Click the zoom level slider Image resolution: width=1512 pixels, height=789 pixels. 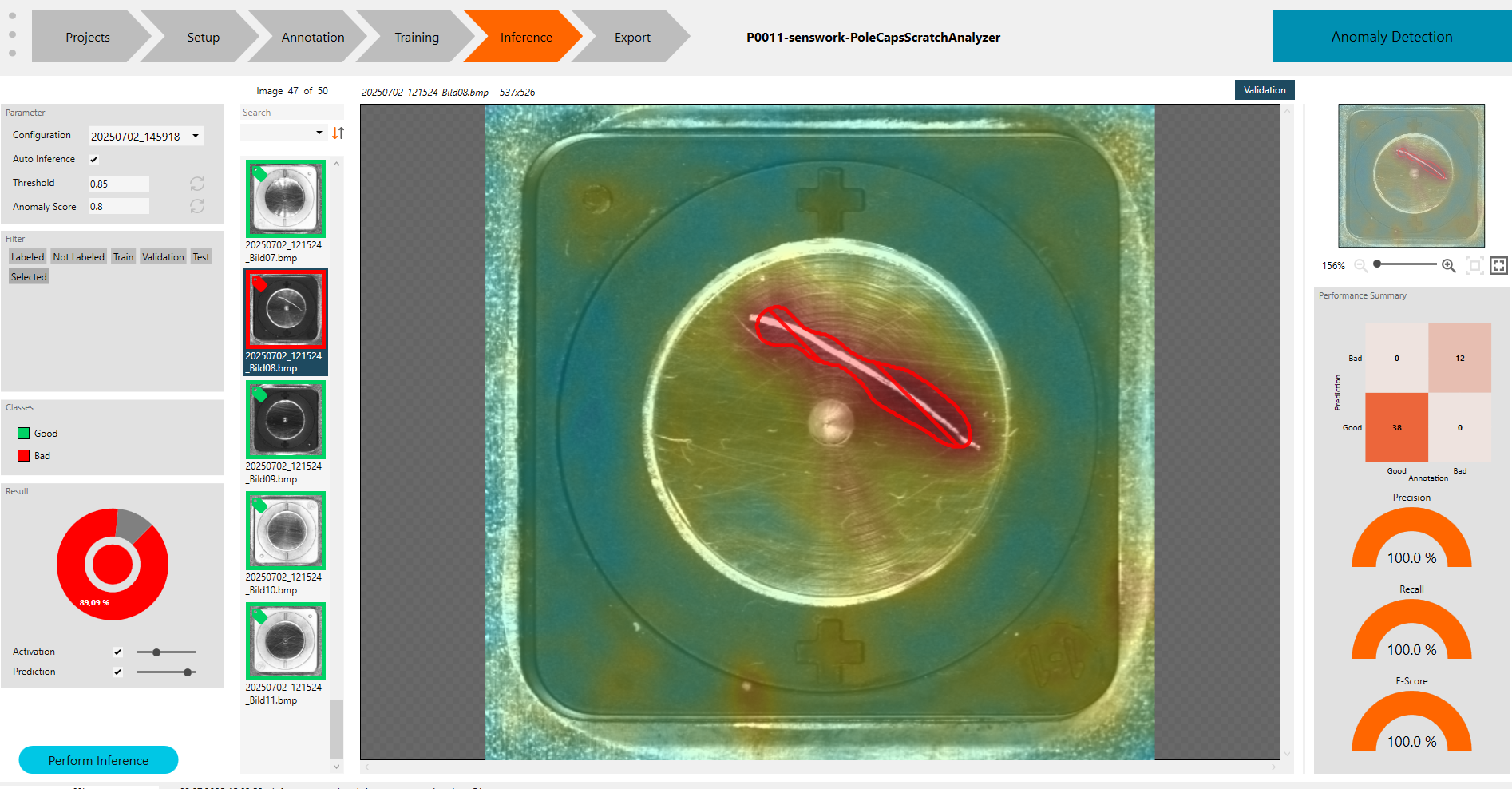point(1405,264)
